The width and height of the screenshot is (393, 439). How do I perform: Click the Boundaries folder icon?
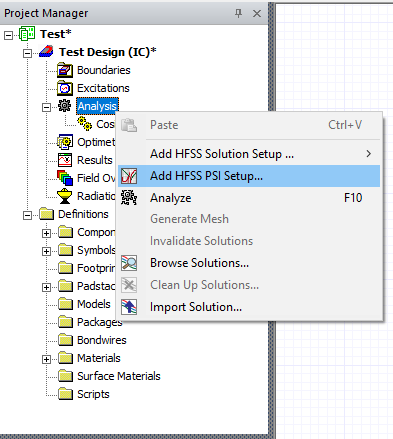coord(65,70)
